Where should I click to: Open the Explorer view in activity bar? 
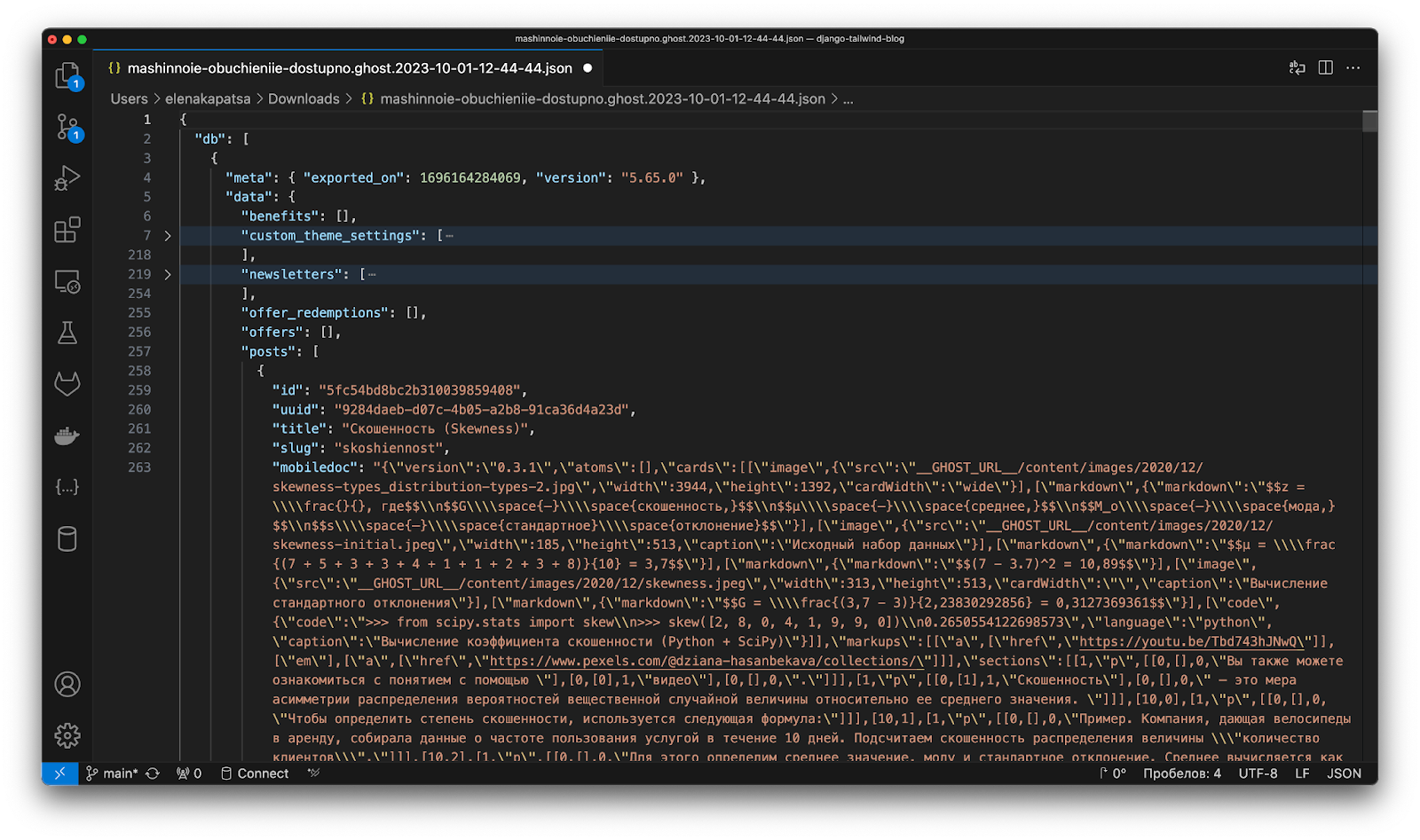(x=67, y=76)
